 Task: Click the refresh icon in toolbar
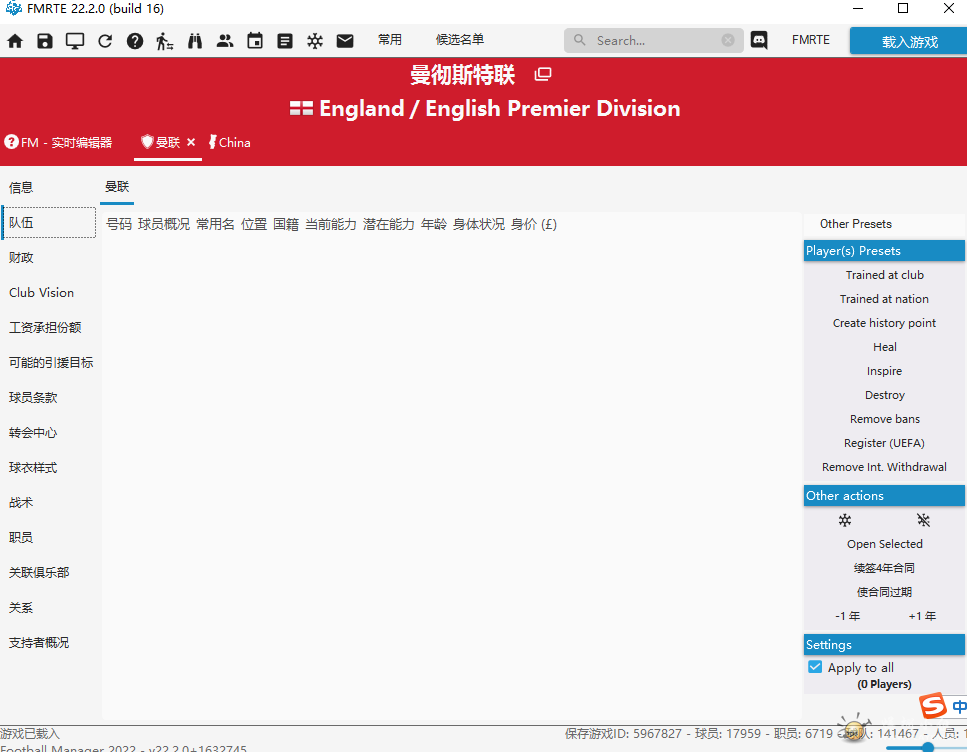pyautogui.click(x=105, y=41)
